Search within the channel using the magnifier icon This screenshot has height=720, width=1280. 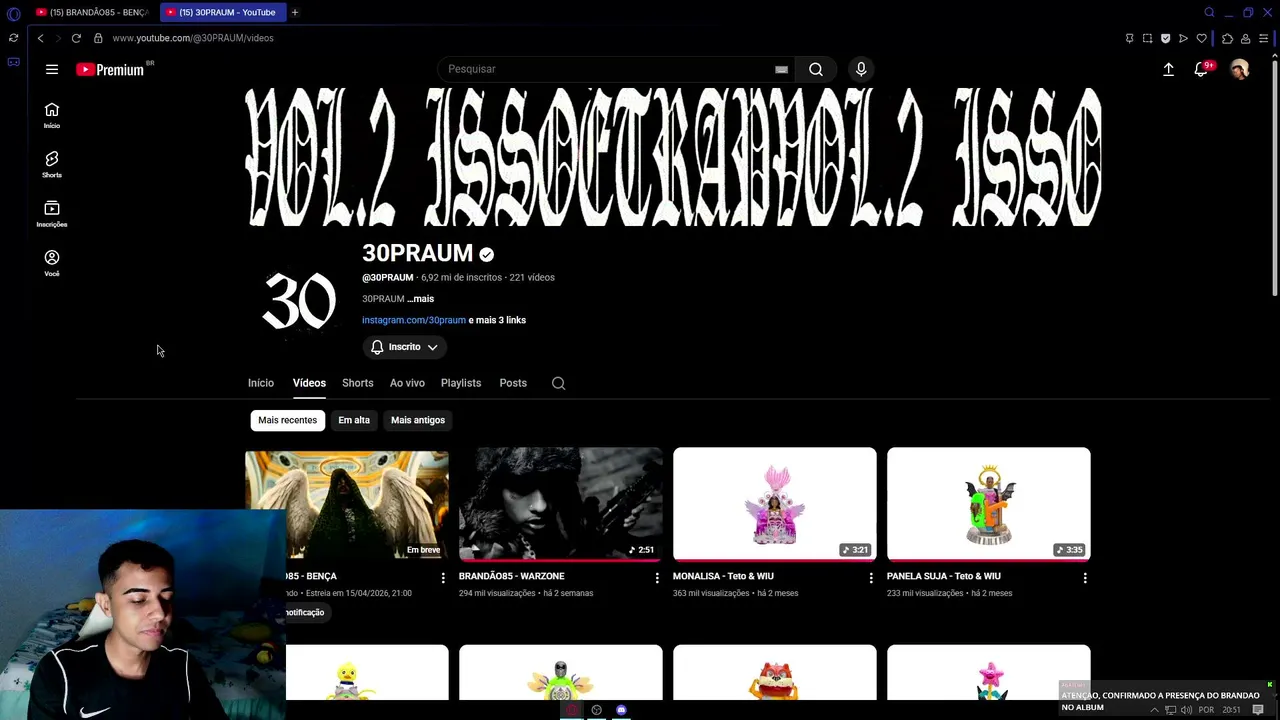559,383
